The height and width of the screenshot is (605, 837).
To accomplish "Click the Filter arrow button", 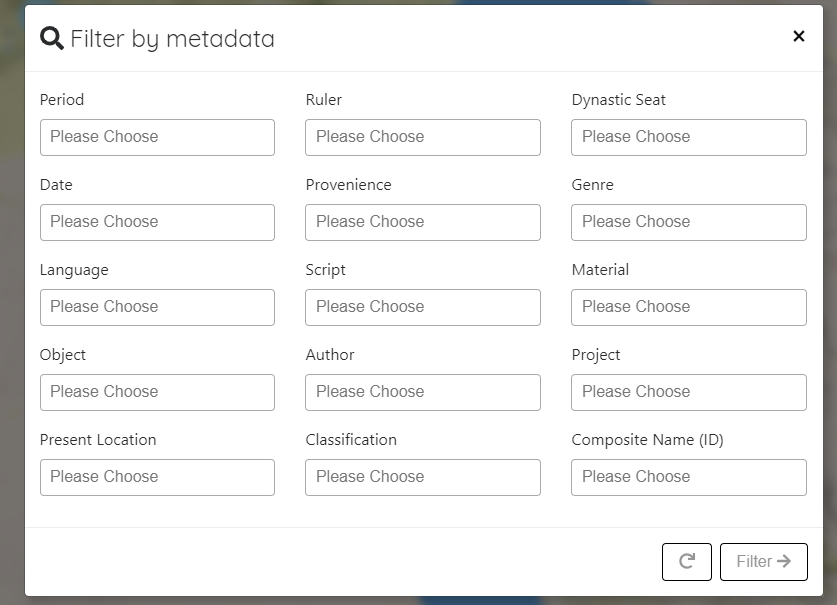I will tap(763, 562).
